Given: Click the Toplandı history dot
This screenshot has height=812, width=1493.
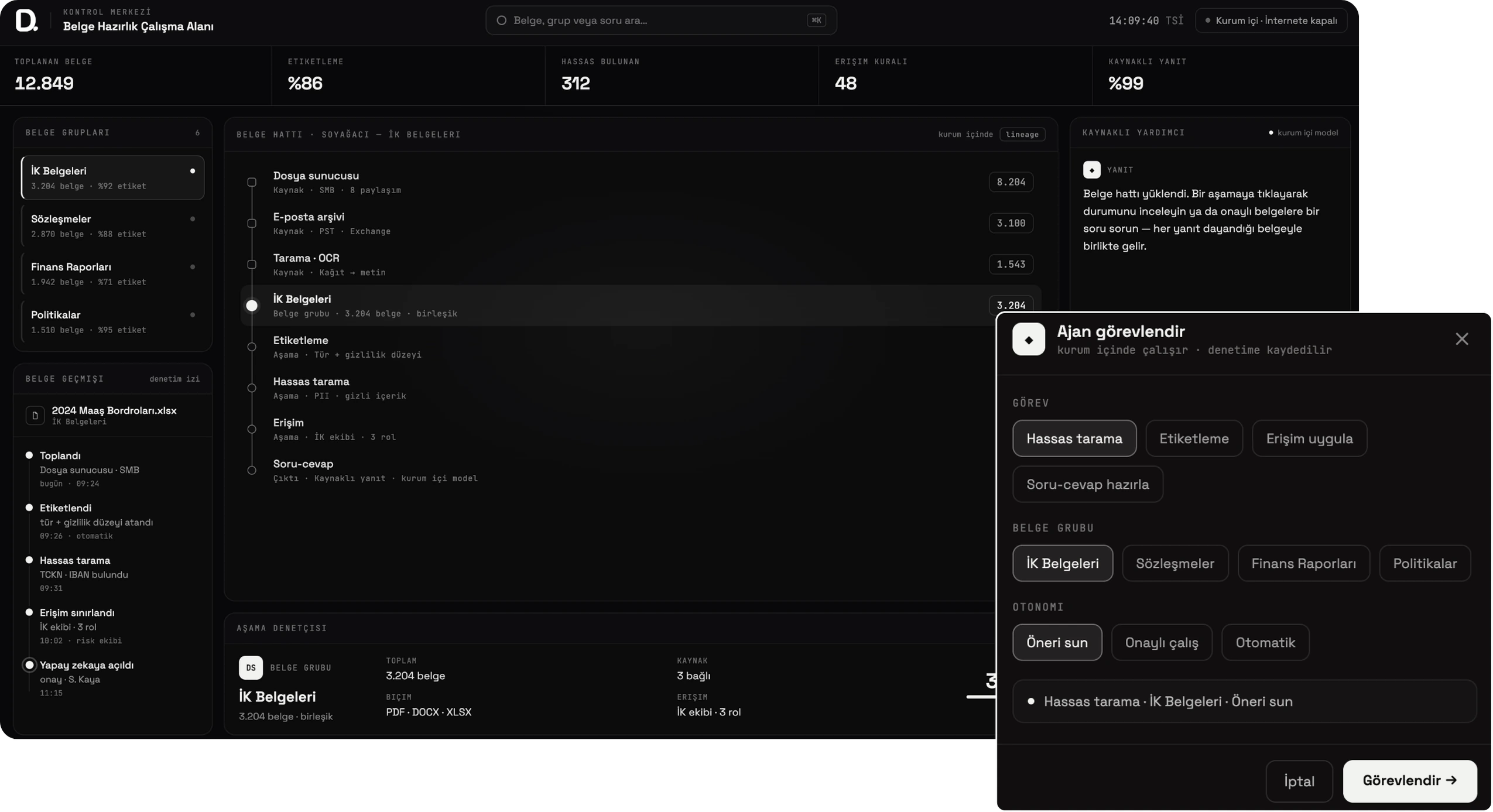Looking at the screenshot, I should pyautogui.click(x=29, y=455).
